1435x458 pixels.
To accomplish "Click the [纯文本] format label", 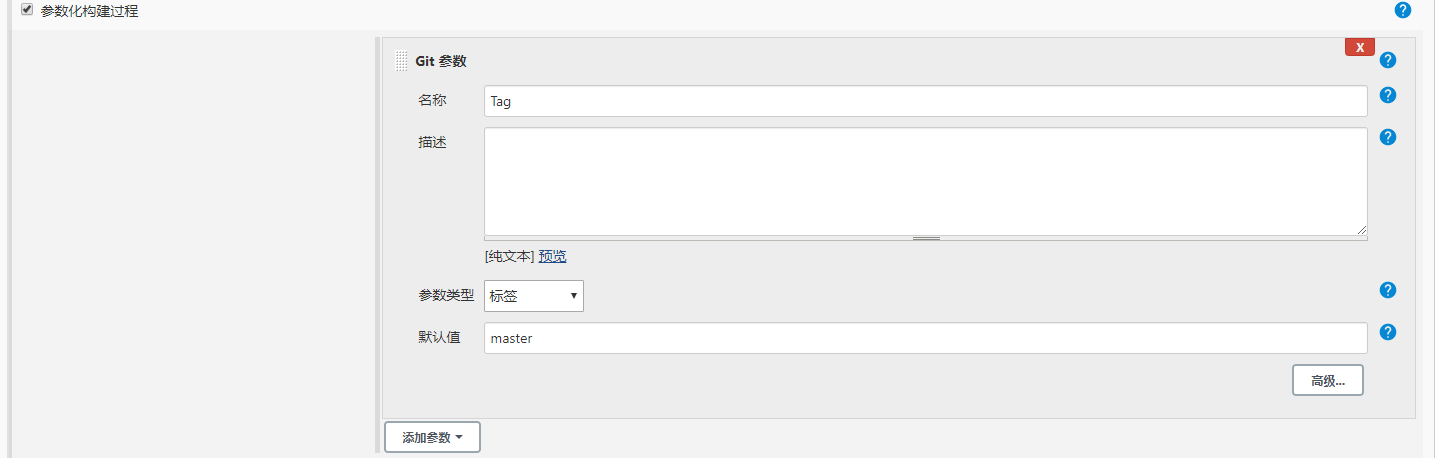I will (510, 256).
